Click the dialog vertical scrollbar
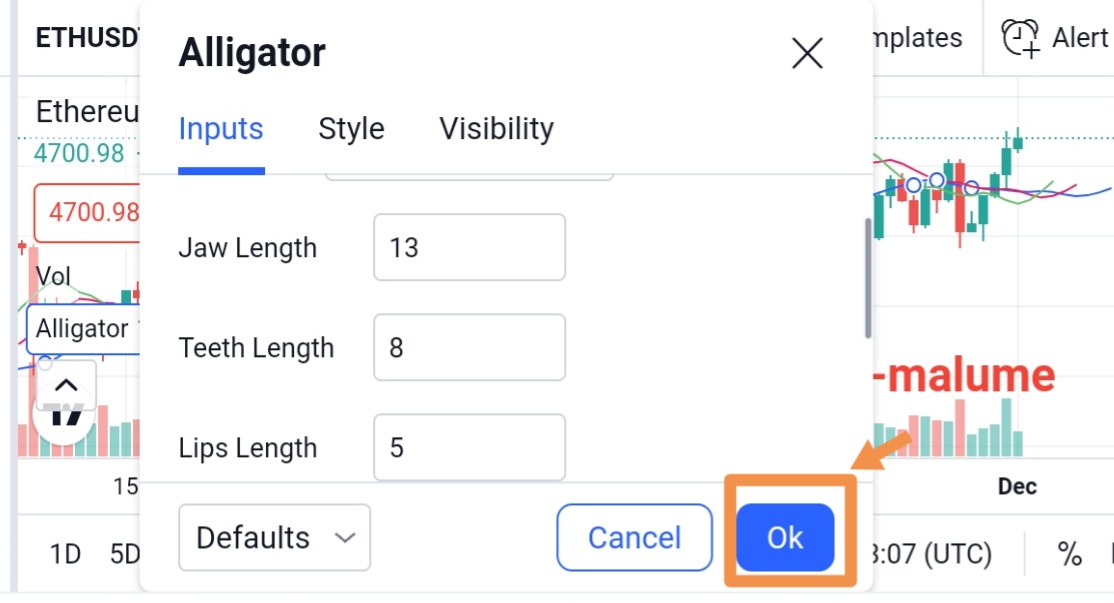The height and width of the screenshot is (603, 1114). click(867, 278)
